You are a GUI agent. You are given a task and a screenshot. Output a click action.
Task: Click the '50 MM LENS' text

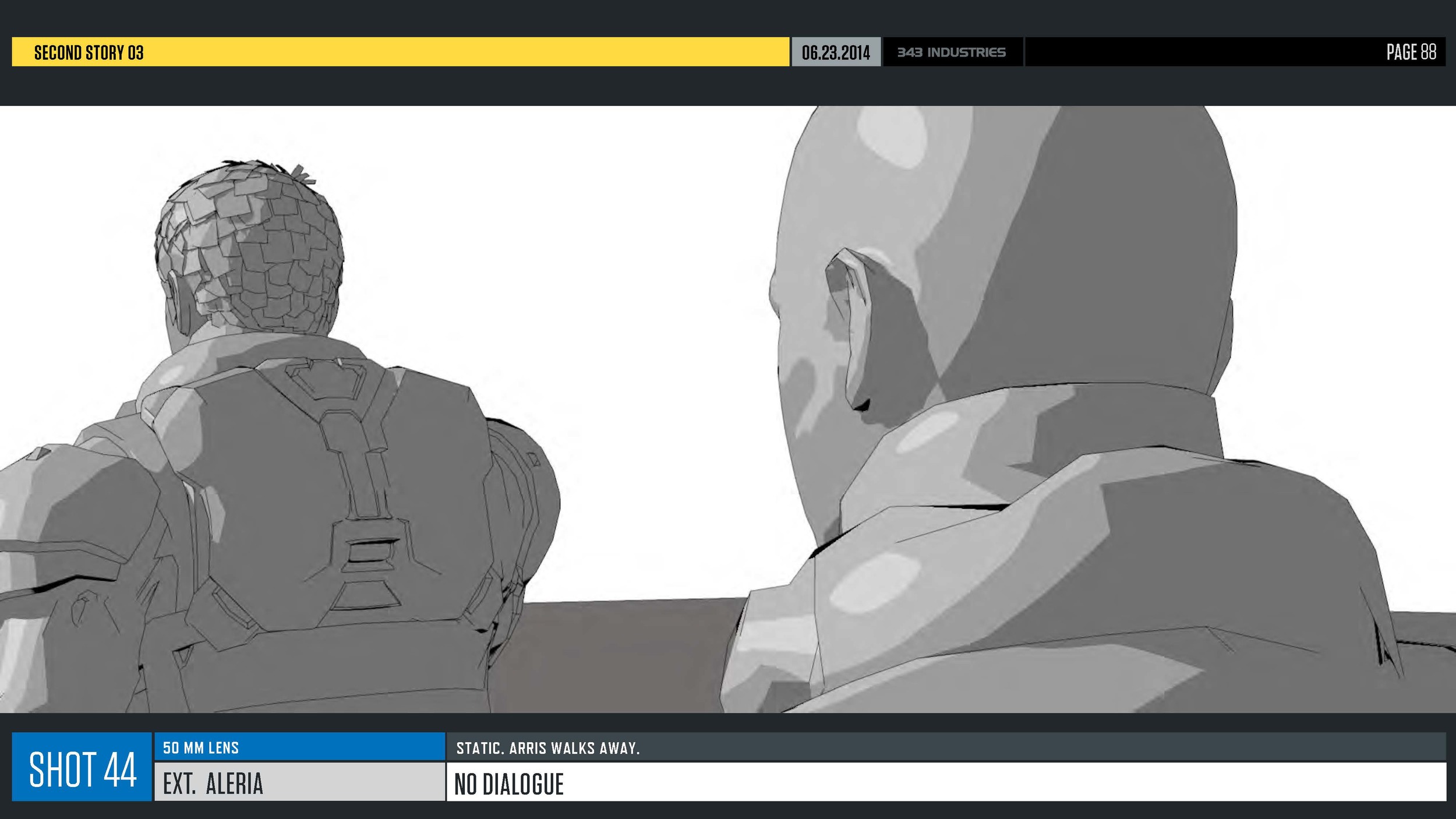point(201,748)
